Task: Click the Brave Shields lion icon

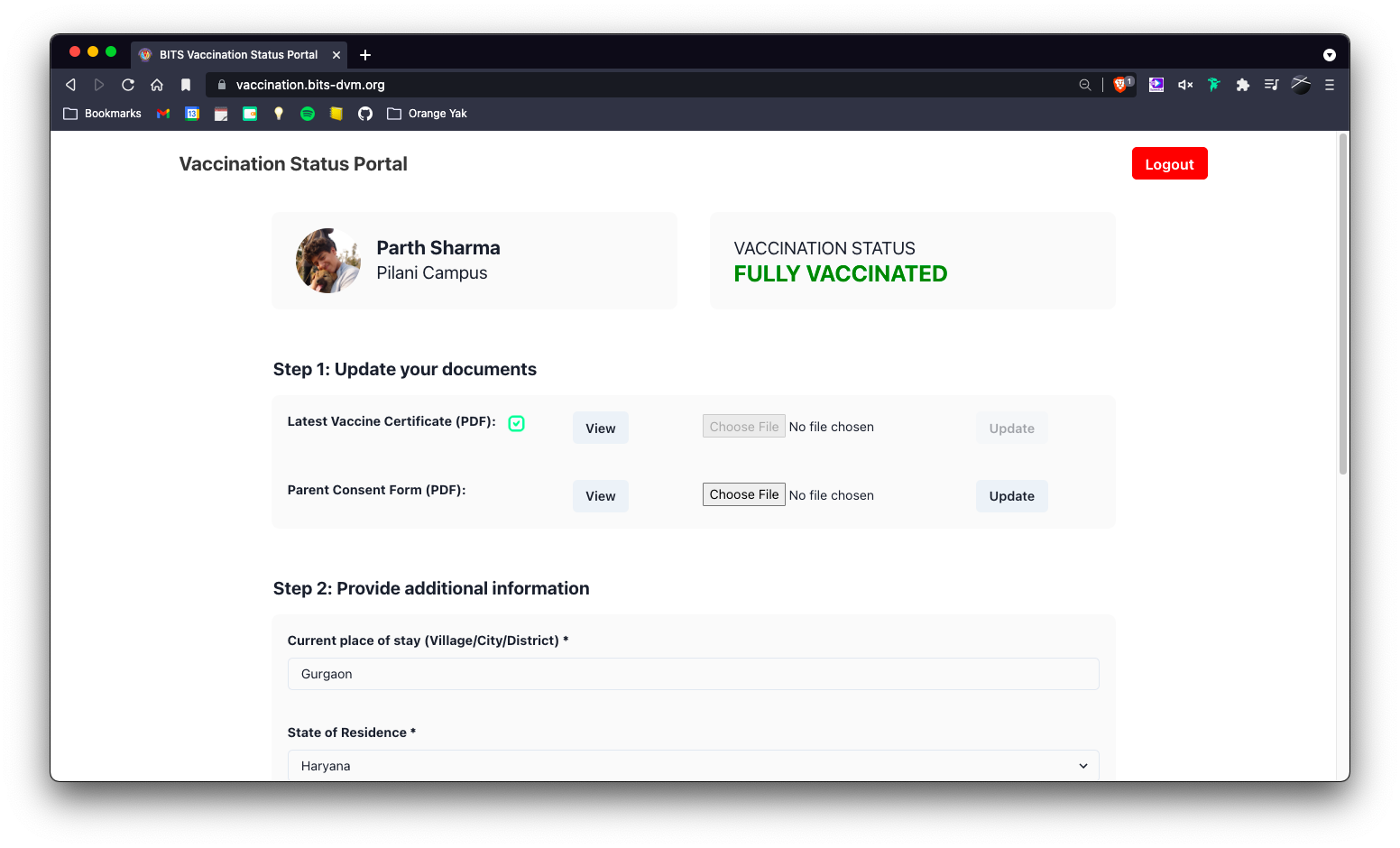Action: tap(1120, 85)
